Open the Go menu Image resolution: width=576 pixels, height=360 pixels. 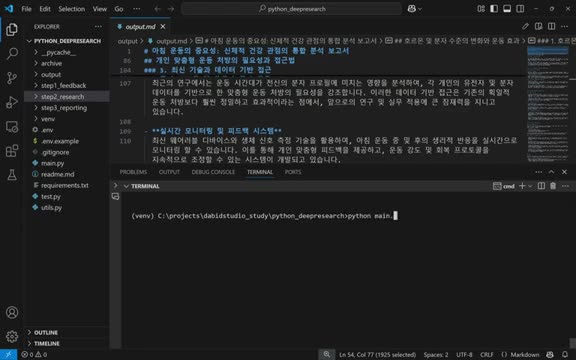pos(119,9)
